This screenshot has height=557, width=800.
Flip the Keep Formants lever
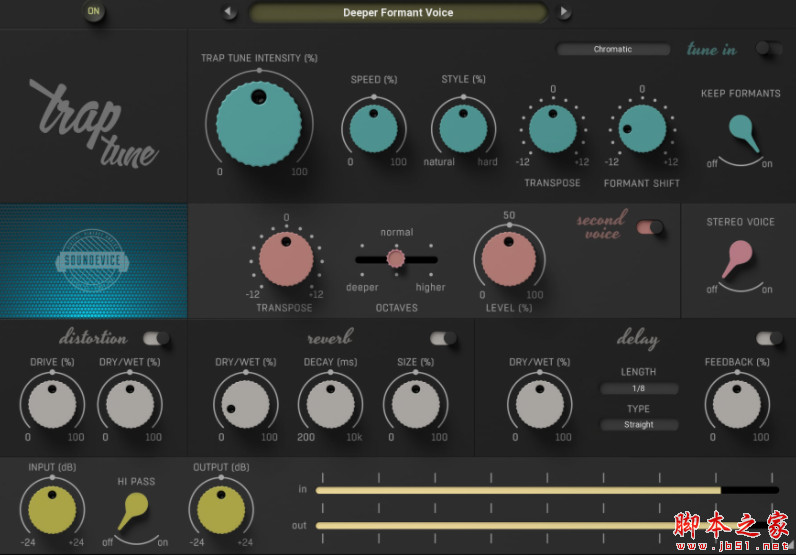pos(743,133)
